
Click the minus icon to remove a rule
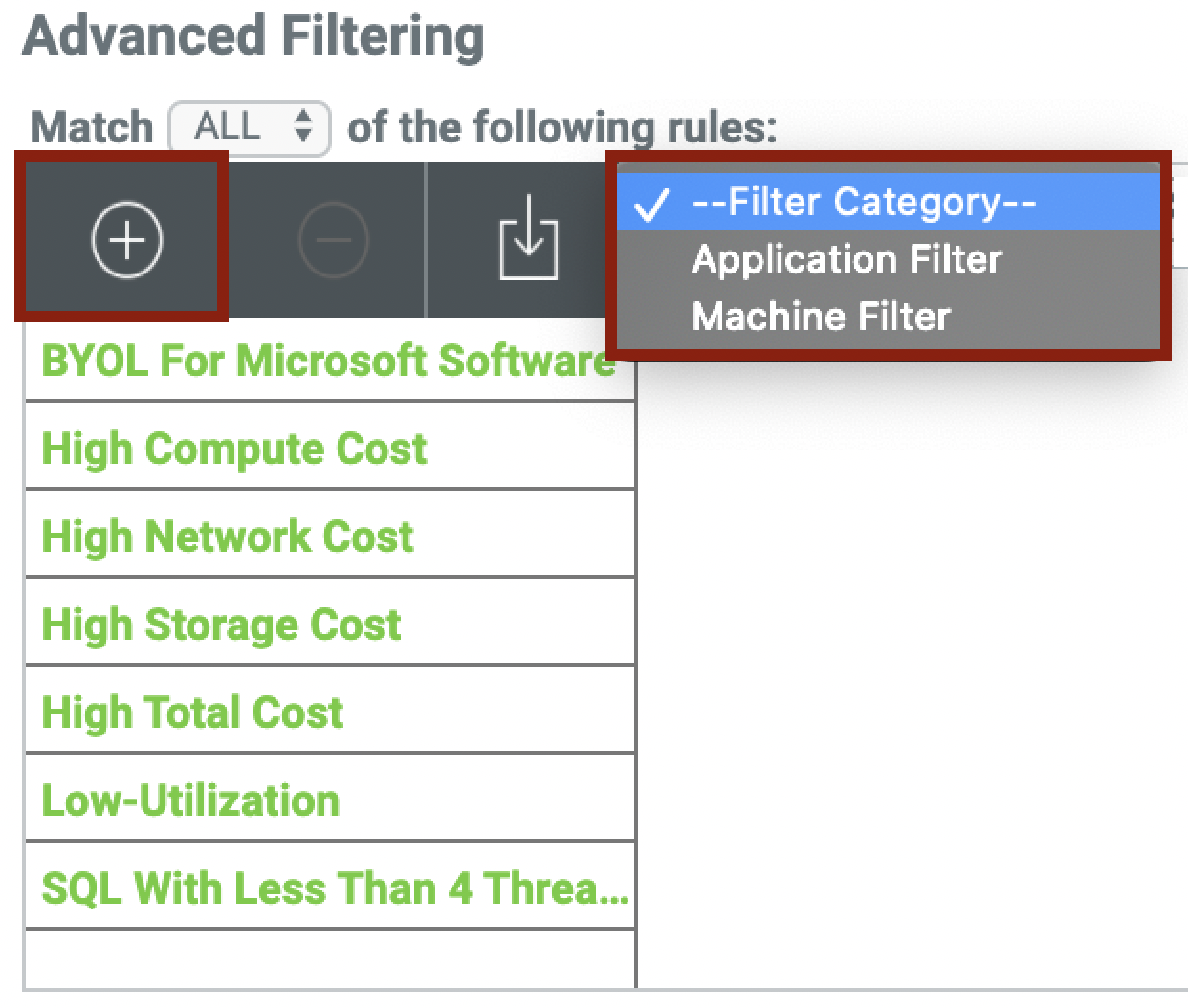(333, 239)
